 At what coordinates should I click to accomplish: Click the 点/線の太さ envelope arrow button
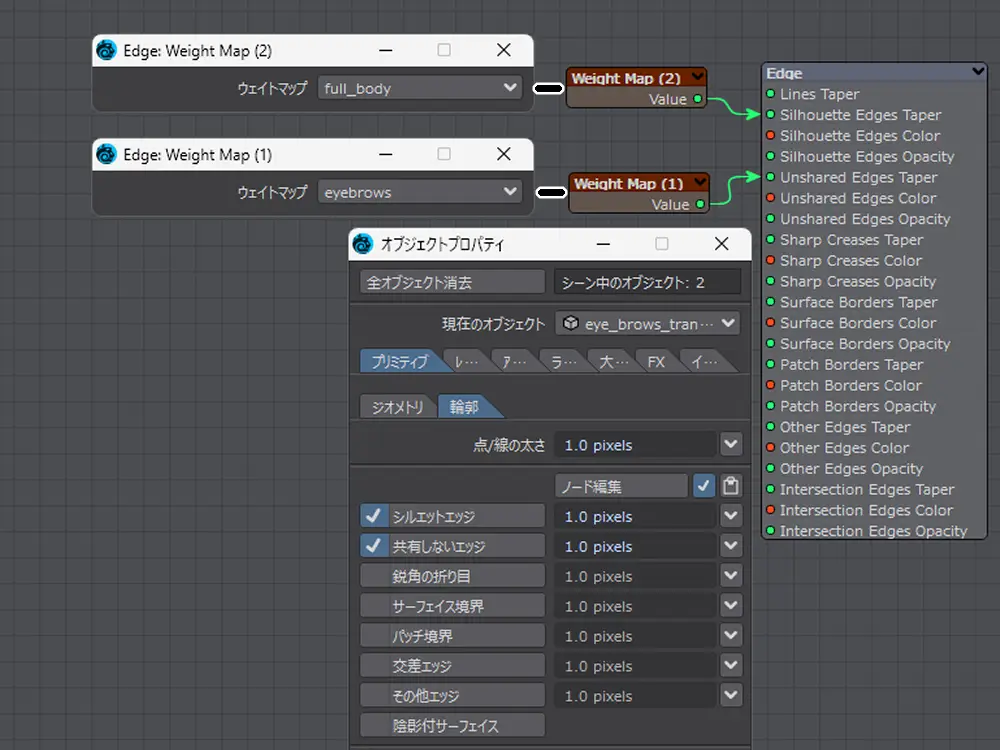[731, 444]
